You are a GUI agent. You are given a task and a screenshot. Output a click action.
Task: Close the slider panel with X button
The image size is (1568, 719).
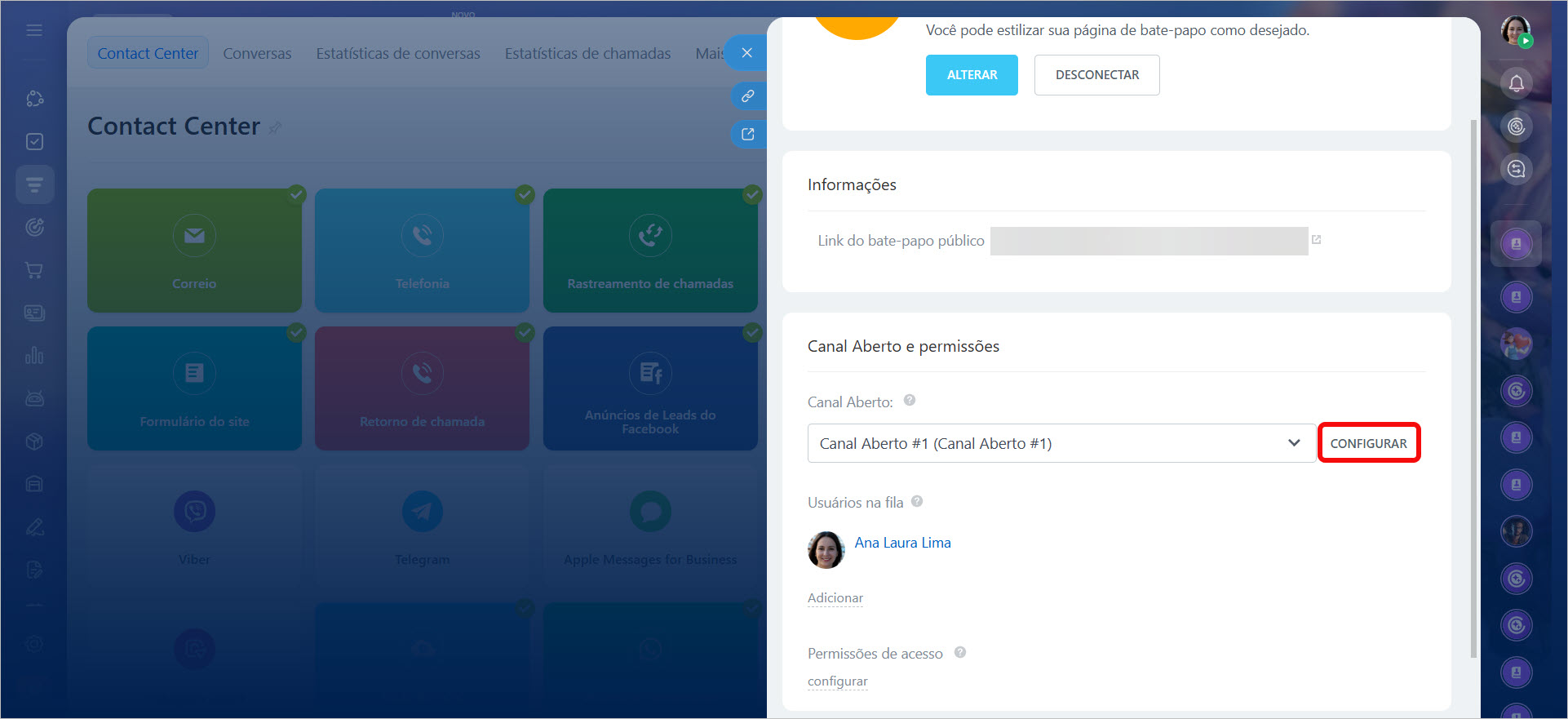(746, 53)
